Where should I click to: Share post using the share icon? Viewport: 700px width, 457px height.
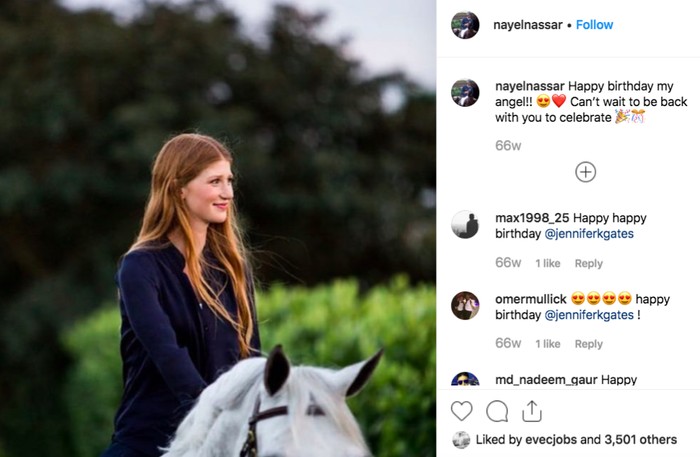point(532,411)
